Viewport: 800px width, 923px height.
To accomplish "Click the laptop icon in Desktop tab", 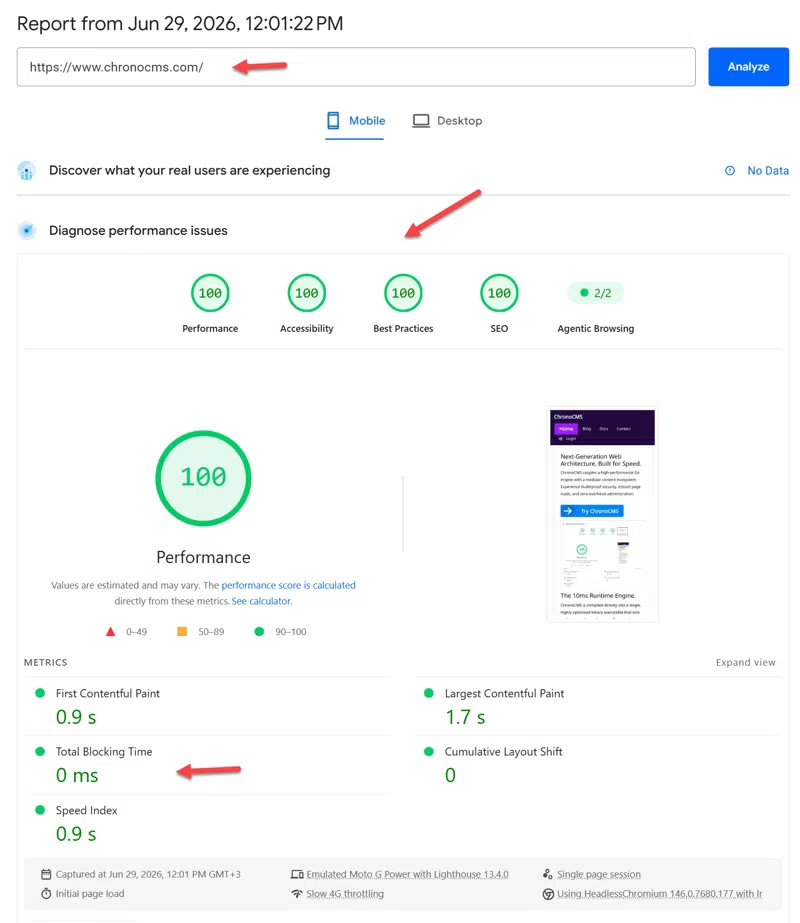I will tap(421, 121).
